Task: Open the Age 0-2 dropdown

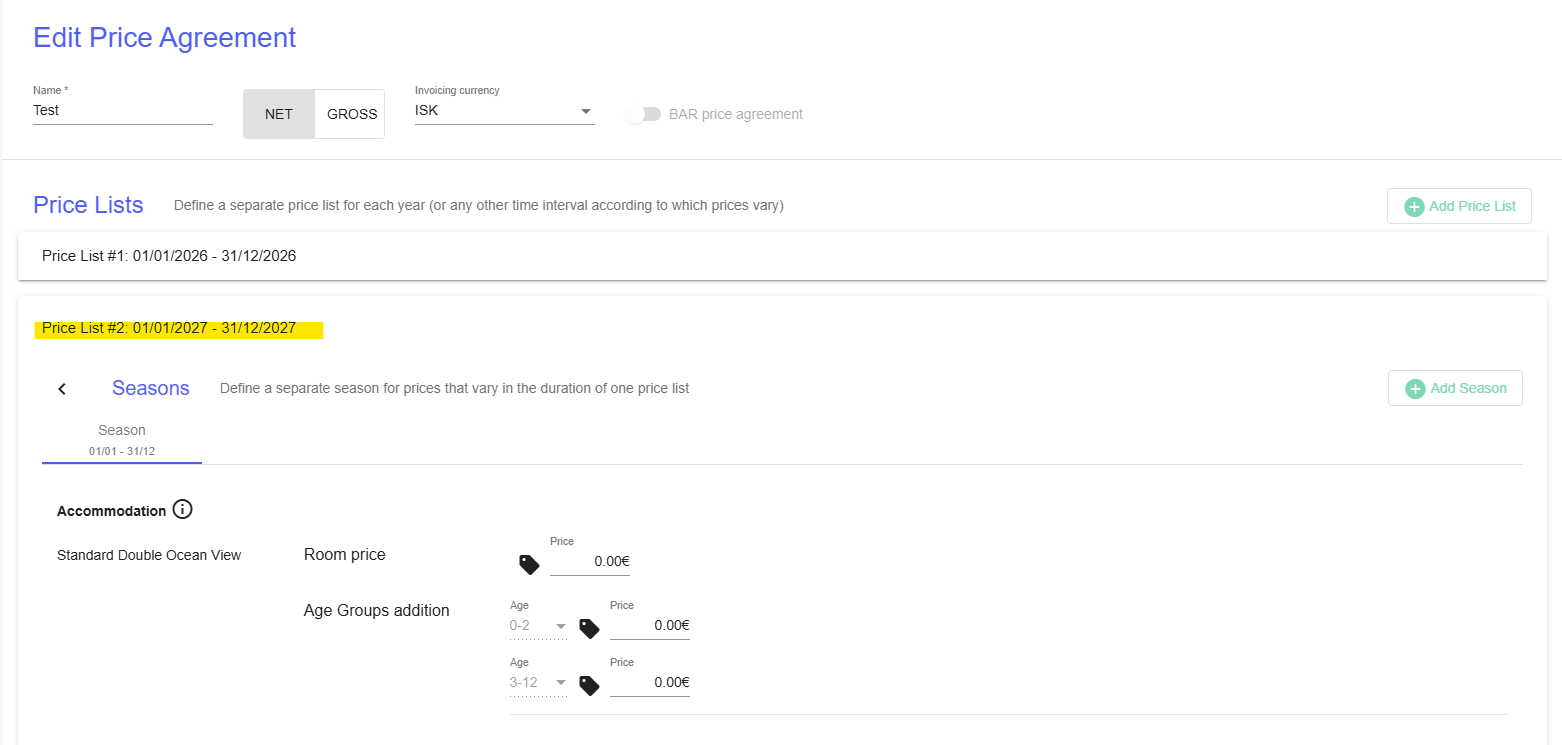Action: (538, 627)
